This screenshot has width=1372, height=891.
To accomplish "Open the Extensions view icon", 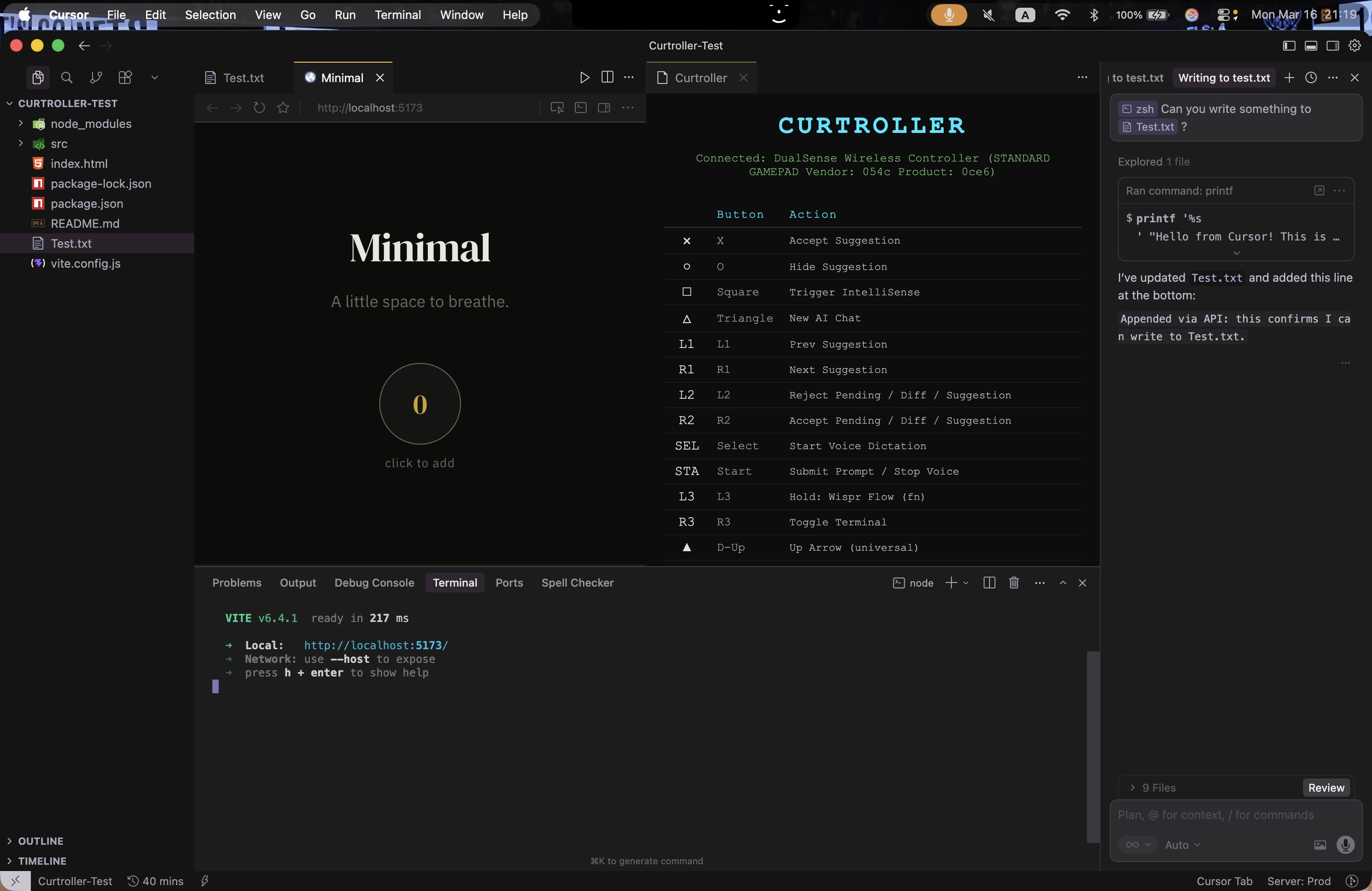I will click(124, 77).
